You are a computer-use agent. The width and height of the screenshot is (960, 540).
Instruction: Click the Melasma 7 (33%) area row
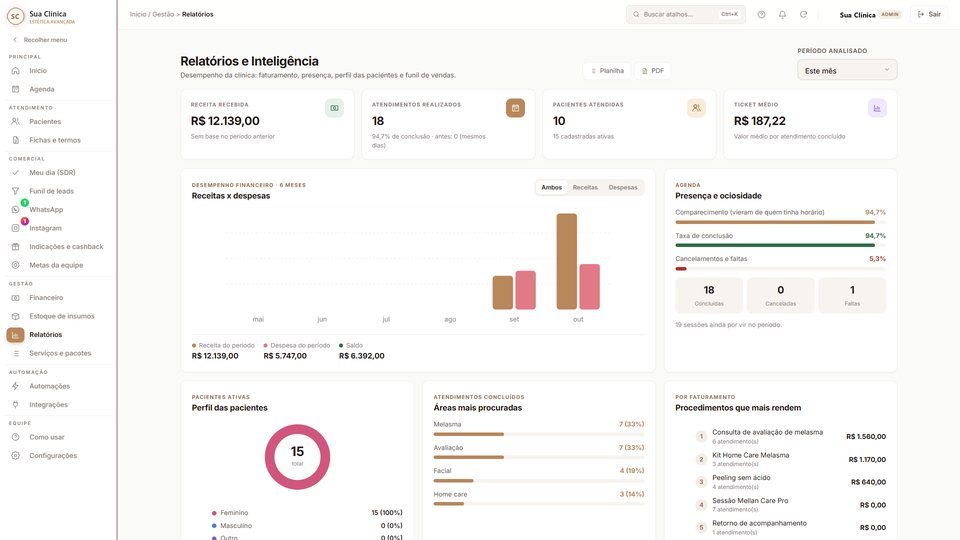coord(539,429)
